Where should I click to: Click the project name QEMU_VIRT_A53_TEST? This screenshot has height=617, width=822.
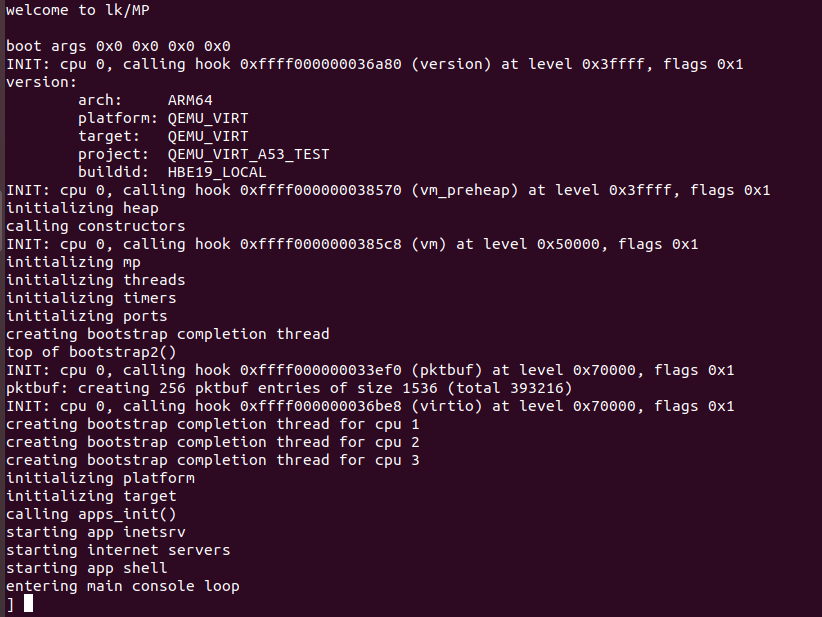pos(248,154)
